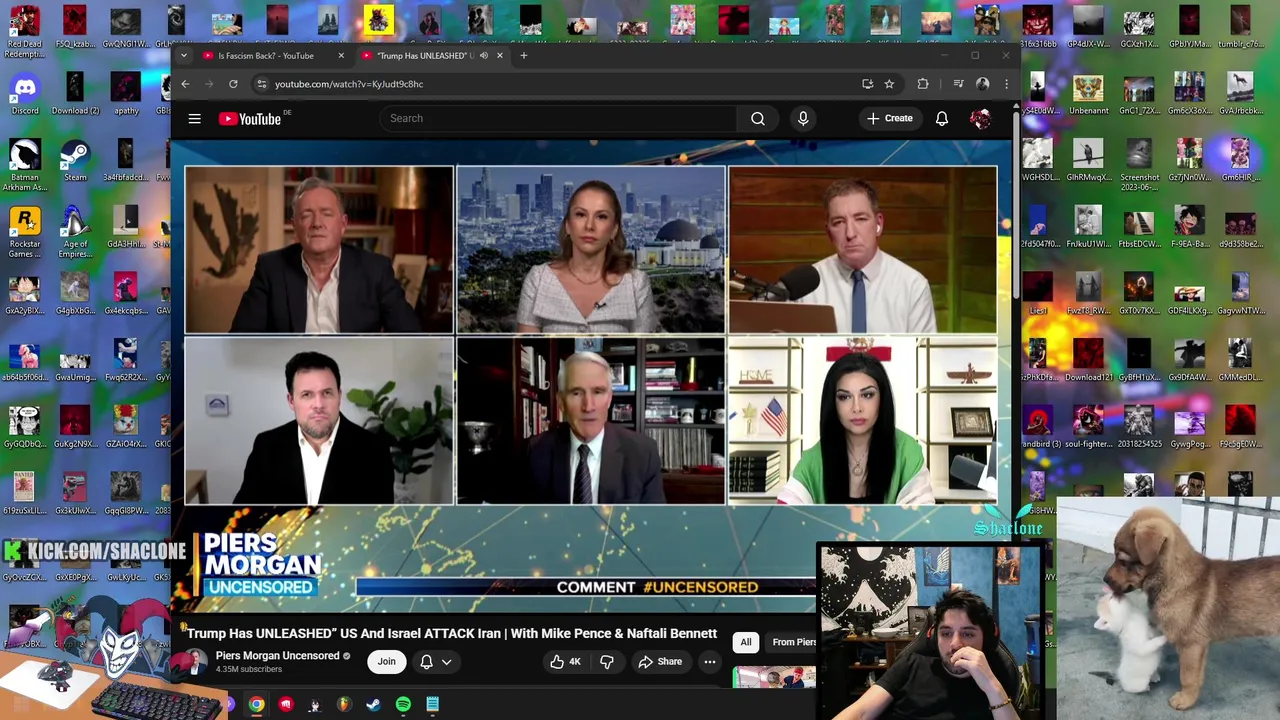Open YouTube notifications bell in header

tap(942, 119)
